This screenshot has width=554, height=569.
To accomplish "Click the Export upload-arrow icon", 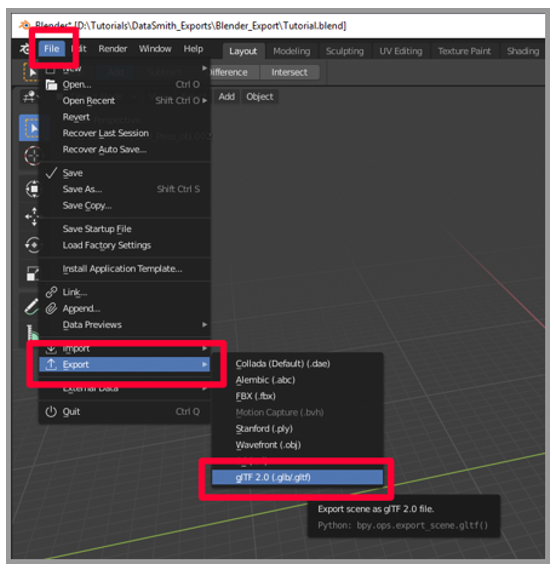I will pos(51,364).
